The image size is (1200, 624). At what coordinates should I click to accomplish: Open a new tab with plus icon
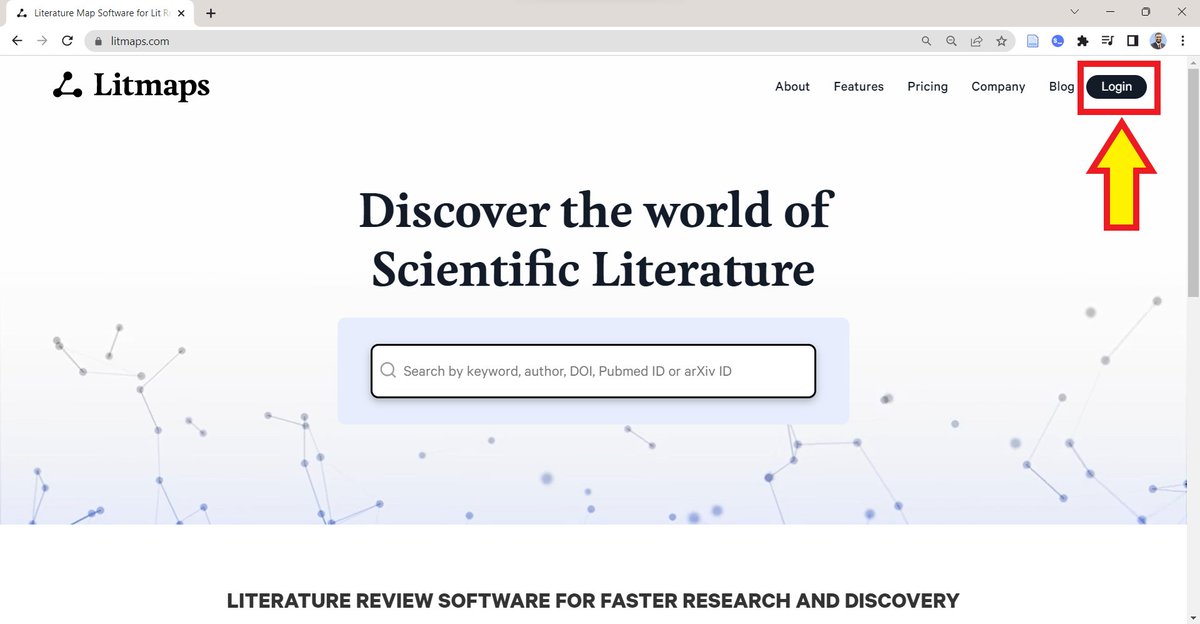(x=211, y=14)
